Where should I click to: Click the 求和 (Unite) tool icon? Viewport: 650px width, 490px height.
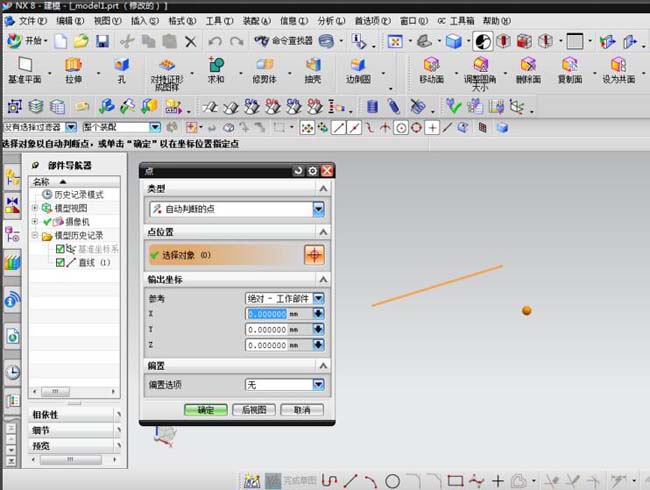(215, 65)
